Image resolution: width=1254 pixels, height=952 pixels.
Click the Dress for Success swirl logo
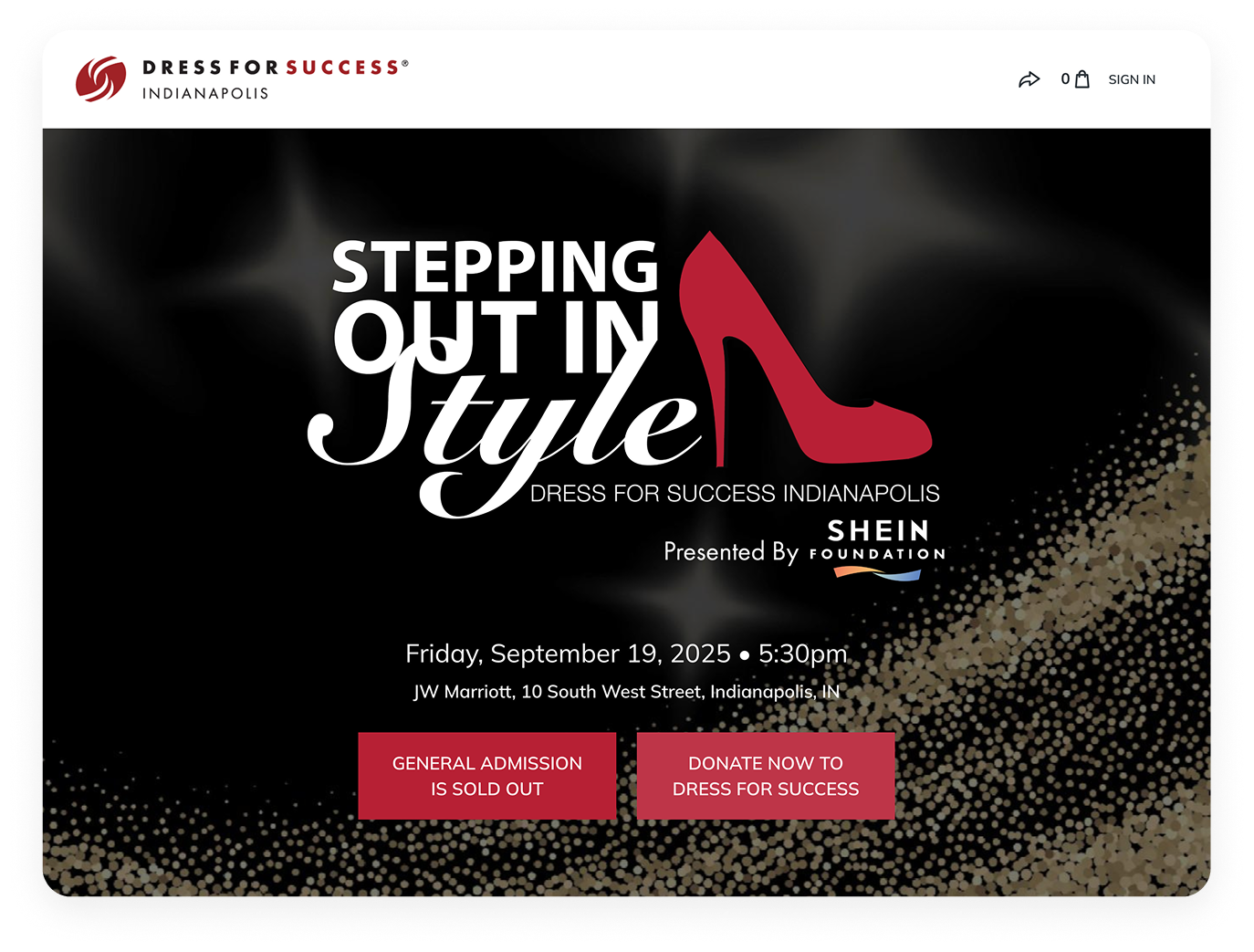coord(100,78)
